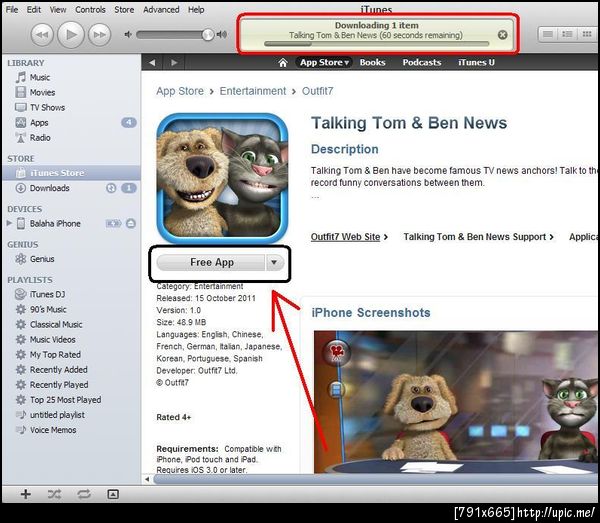
Task: Open the iTunes Store home icon
Action: pos(283,62)
